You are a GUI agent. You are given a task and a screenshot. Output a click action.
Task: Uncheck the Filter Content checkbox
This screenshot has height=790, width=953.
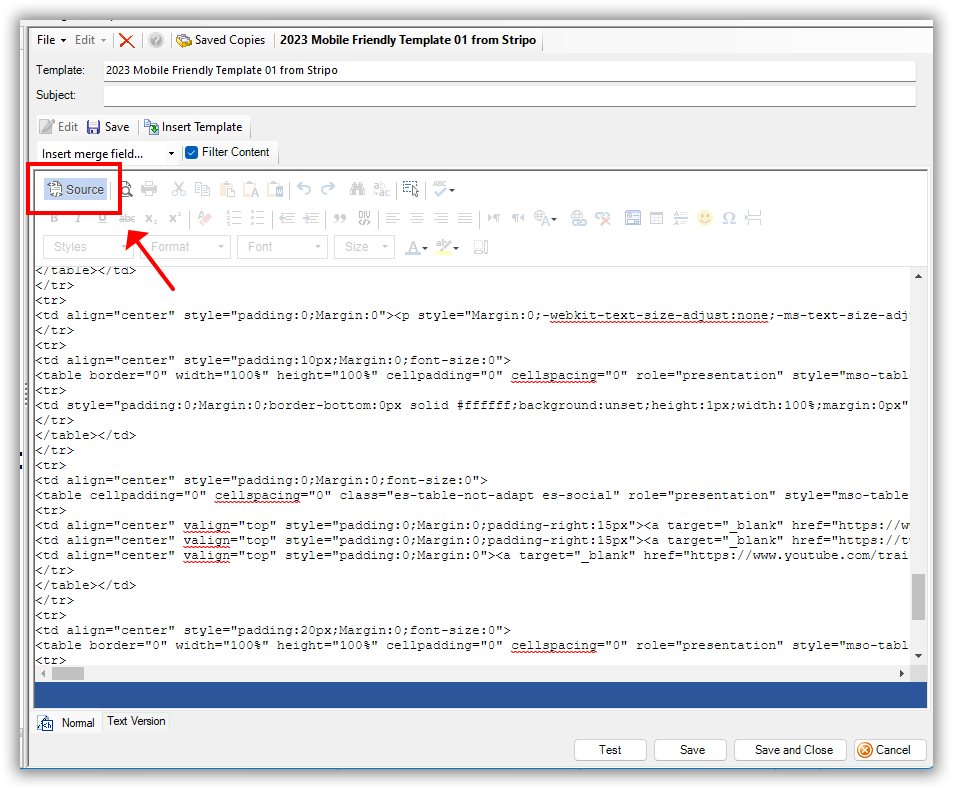point(191,153)
